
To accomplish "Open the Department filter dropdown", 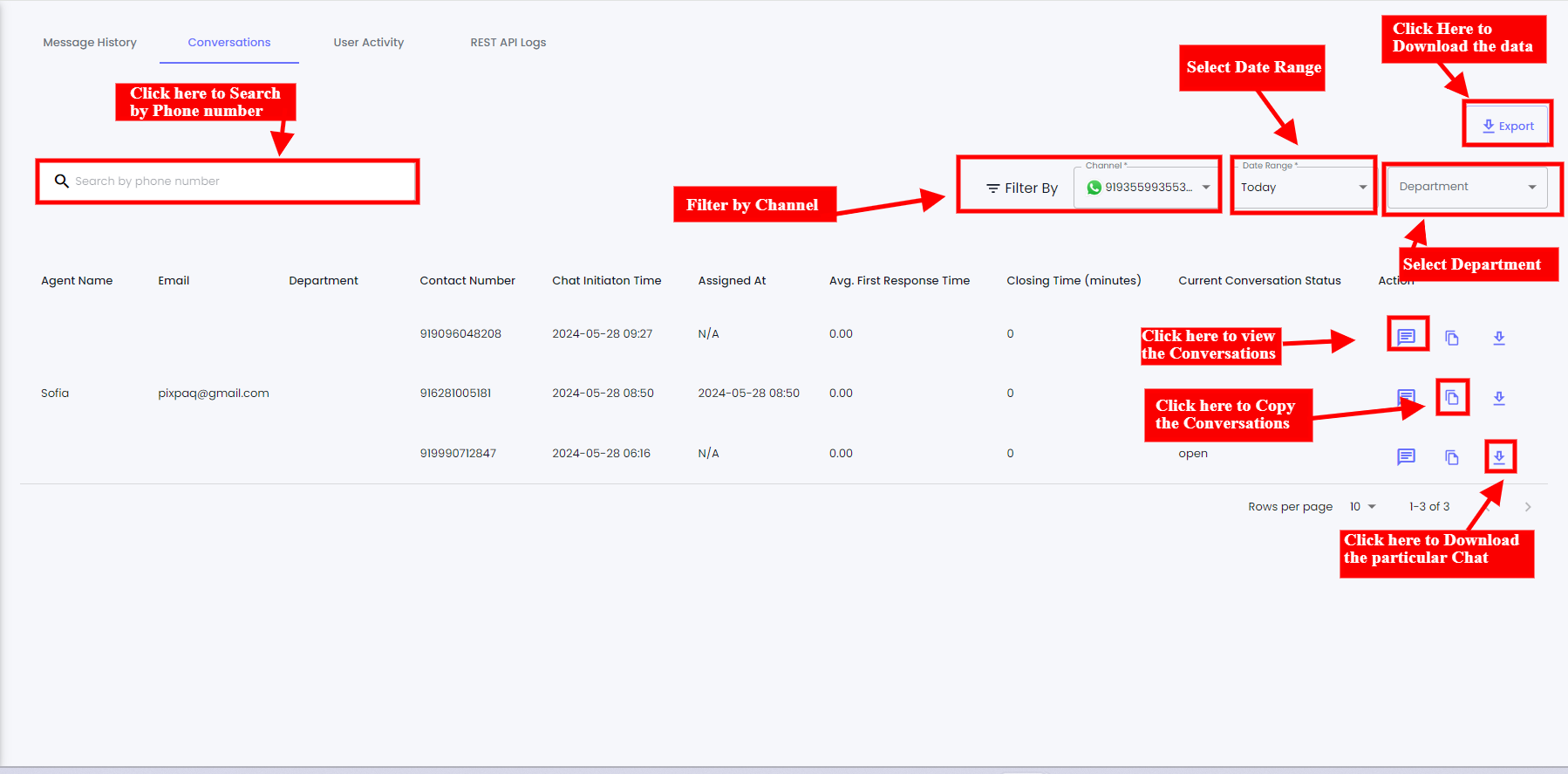I will click(1467, 187).
